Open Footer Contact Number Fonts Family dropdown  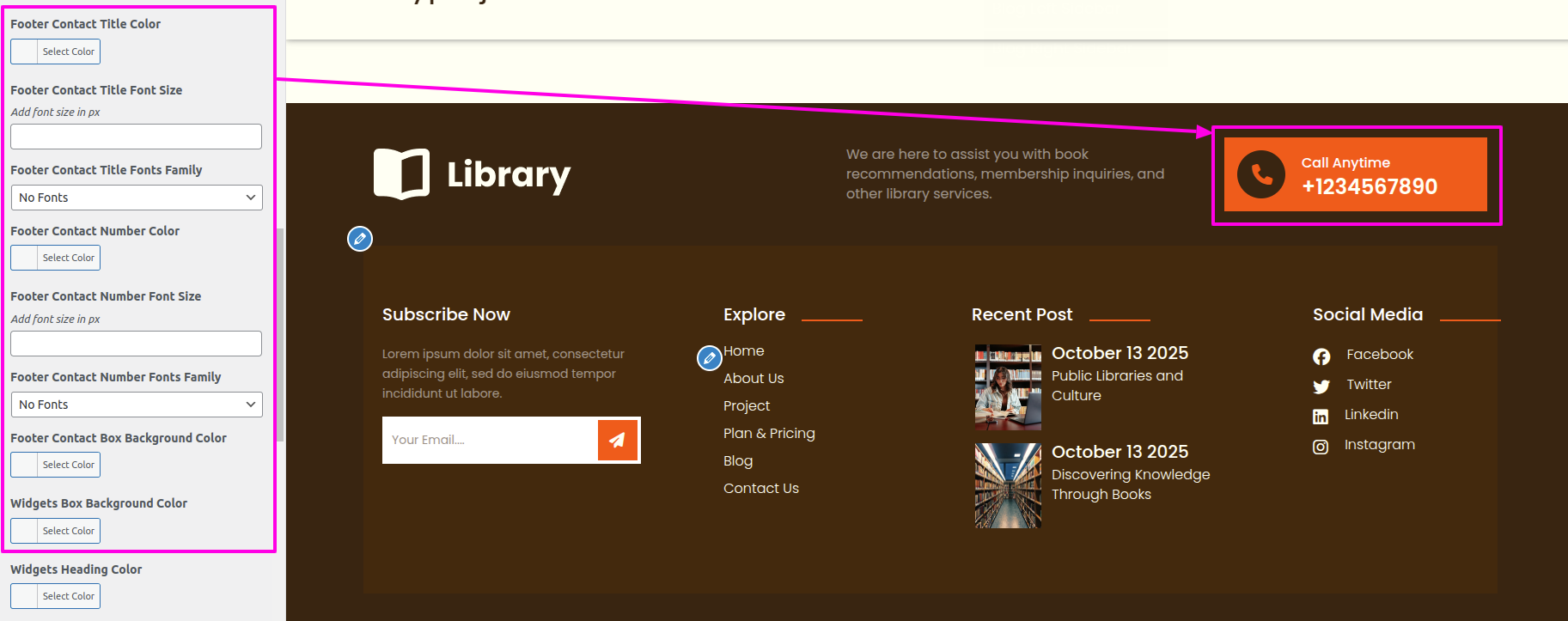click(137, 405)
